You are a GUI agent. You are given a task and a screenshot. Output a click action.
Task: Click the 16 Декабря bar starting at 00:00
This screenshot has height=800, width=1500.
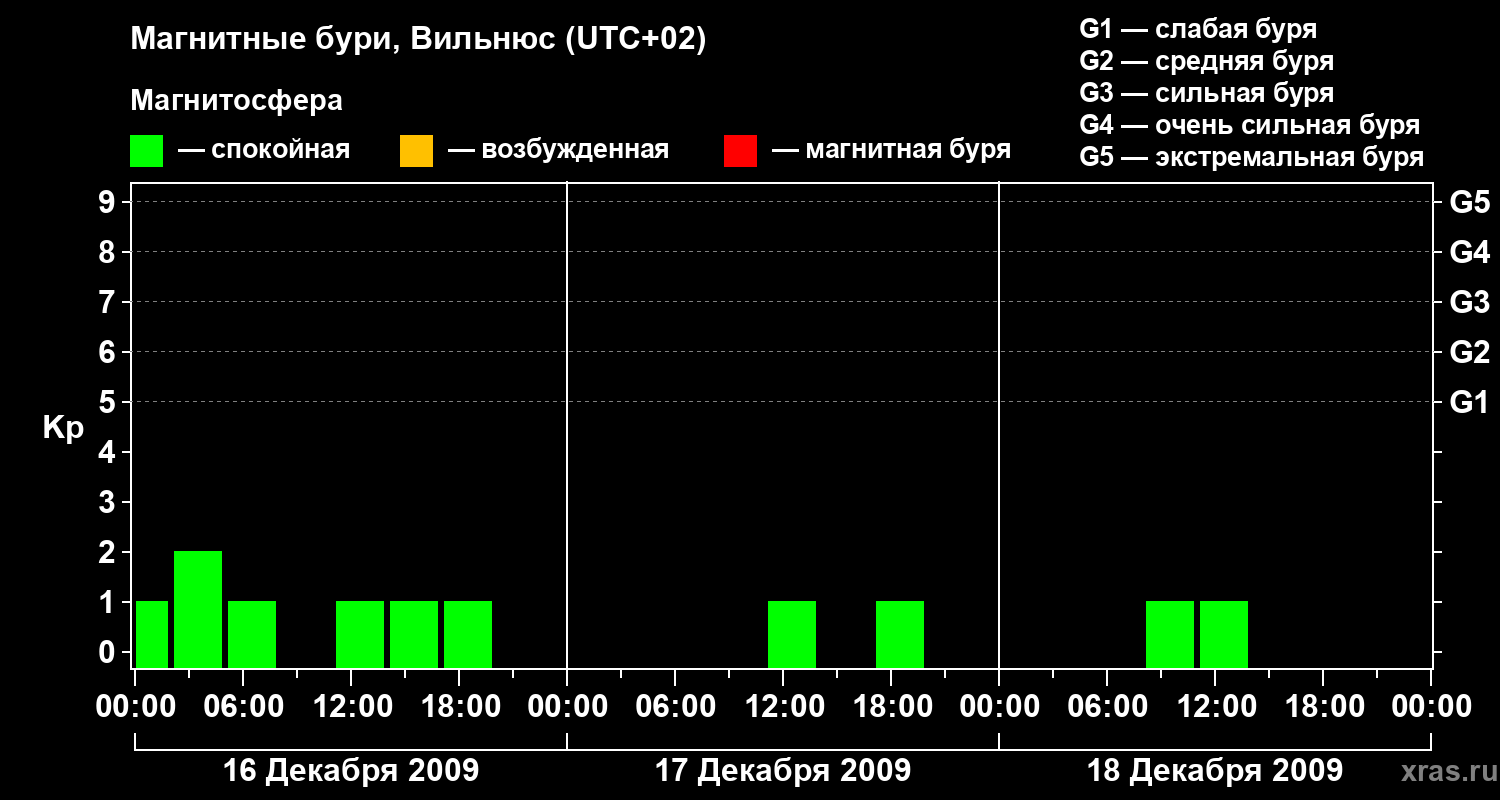click(x=152, y=634)
